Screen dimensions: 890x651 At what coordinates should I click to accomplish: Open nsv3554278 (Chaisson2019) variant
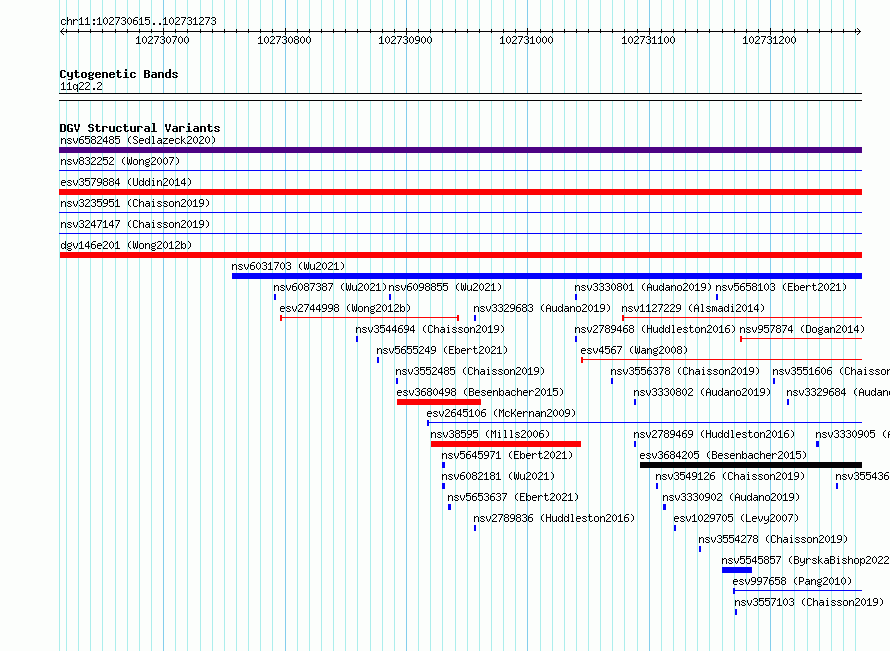point(773,539)
